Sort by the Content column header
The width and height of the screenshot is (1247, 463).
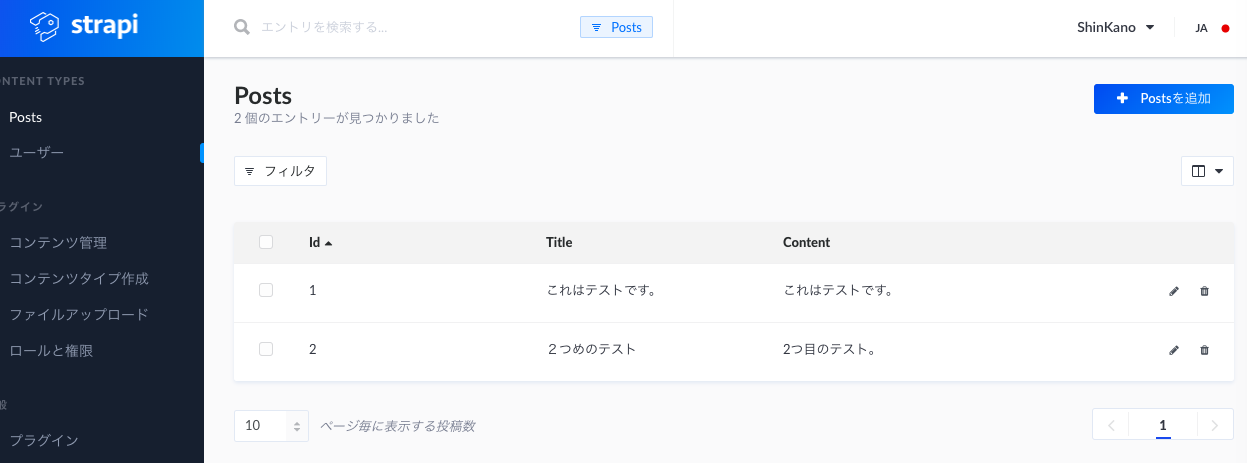tap(806, 242)
